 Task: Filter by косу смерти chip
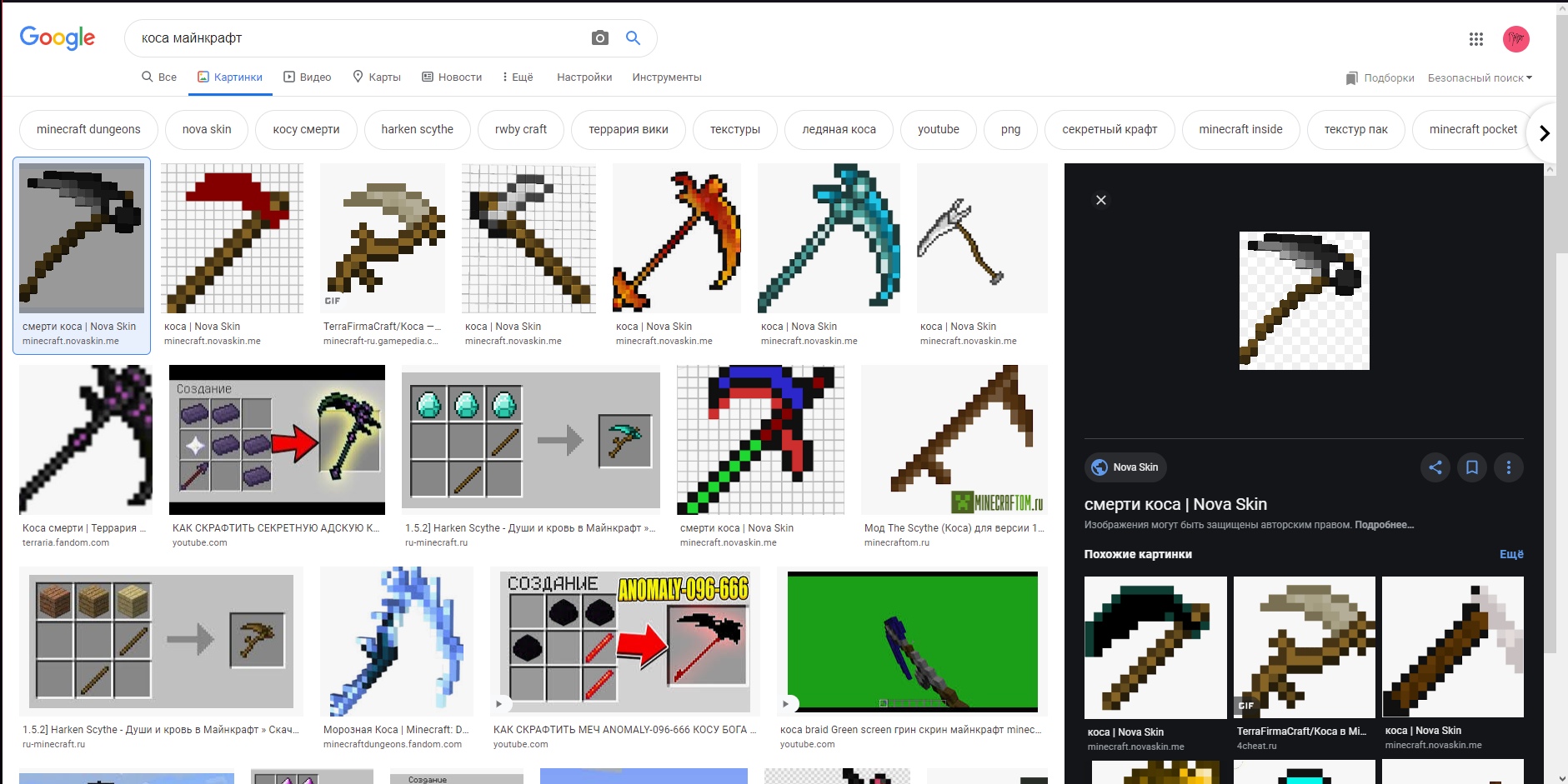point(306,129)
